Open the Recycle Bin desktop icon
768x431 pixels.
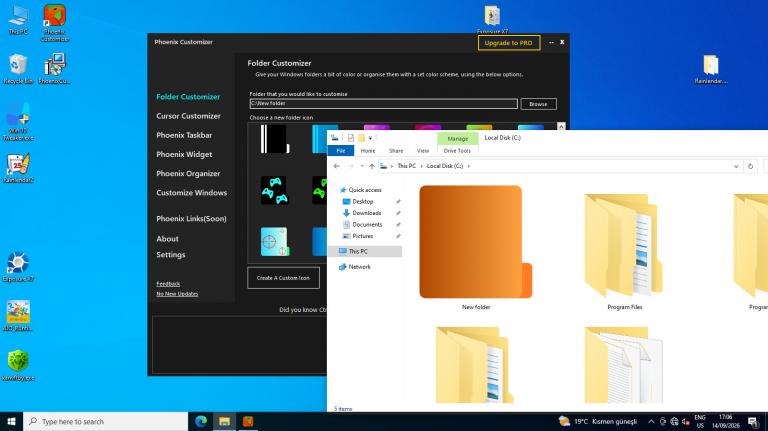tap(18, 69)
